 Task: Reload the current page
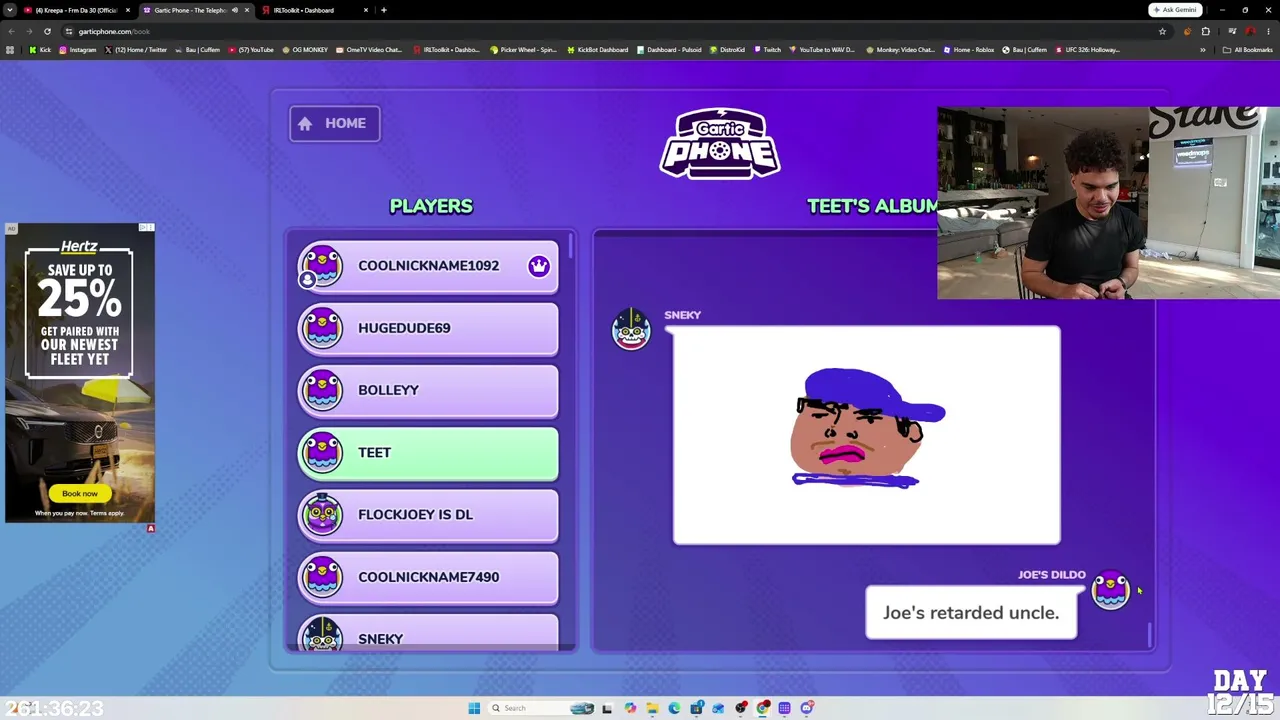tap(47, 31)
